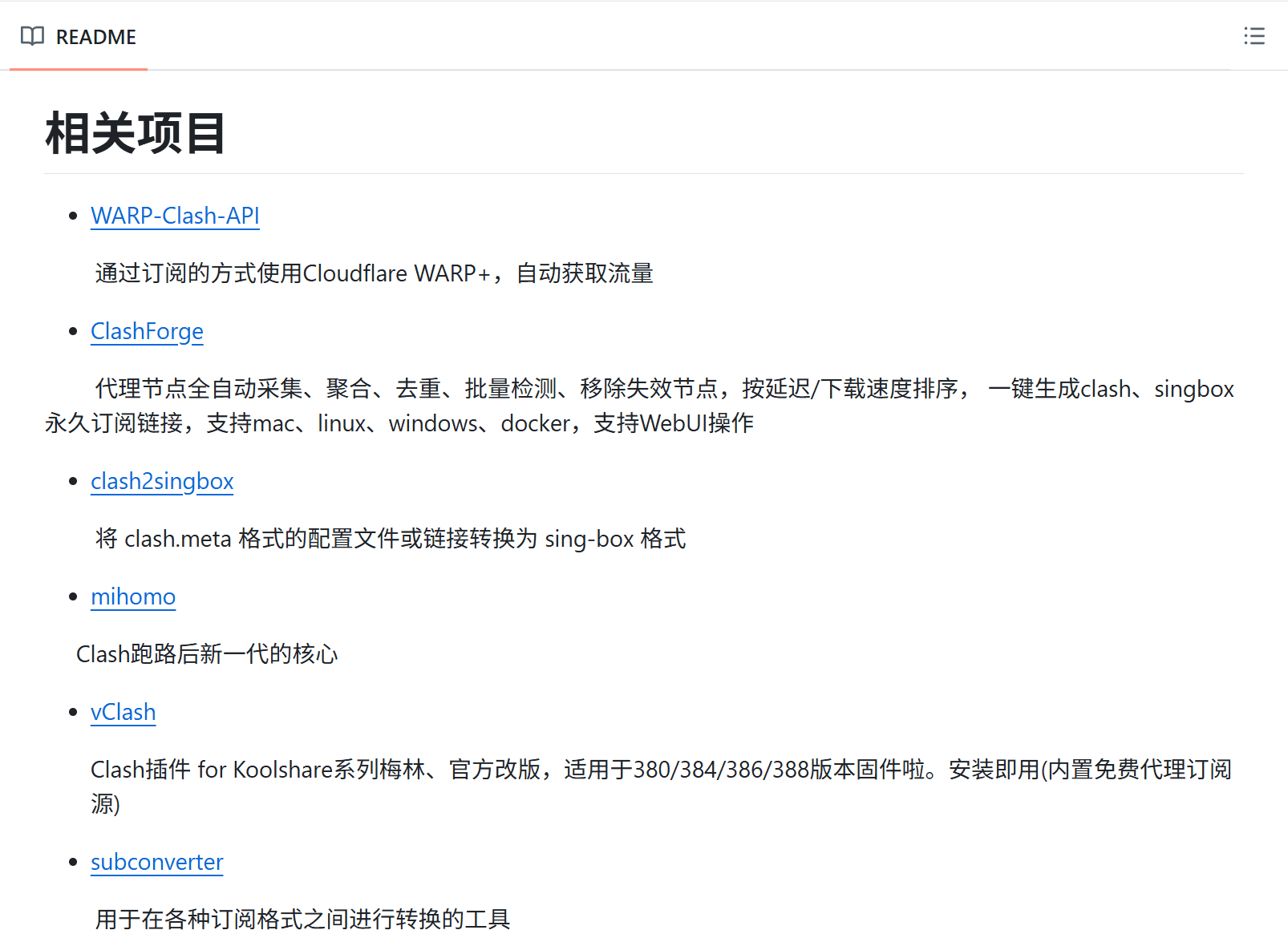Click the README book icon
1288x938 pixels.
pyautogui.click(x=32, y=36)
